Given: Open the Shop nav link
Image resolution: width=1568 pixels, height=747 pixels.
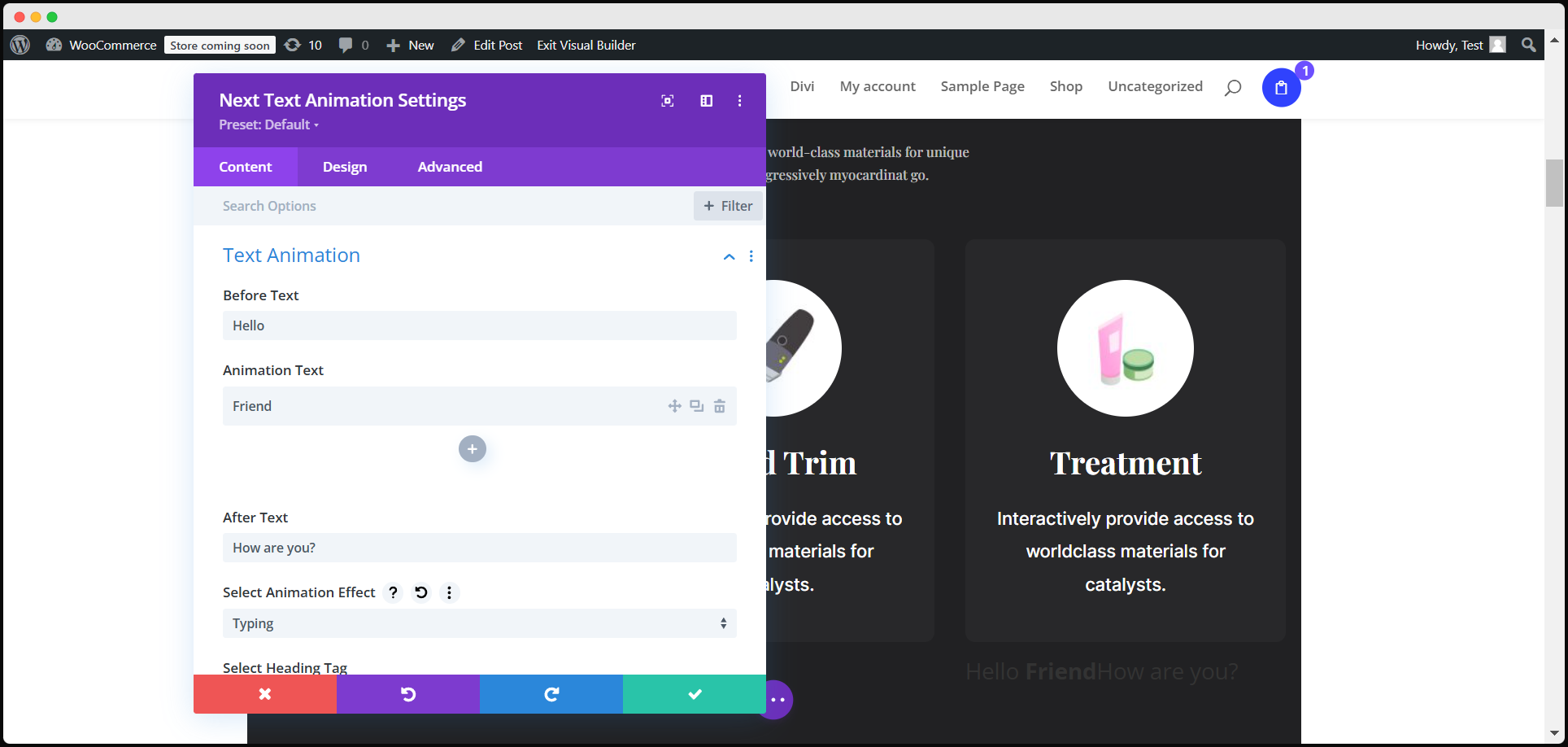Looking at the screenshot, I should 1066,86.
